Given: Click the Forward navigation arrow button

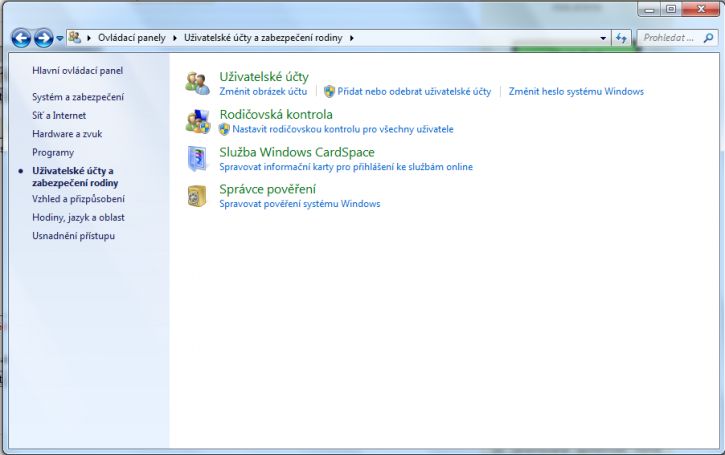Looking at the screenshot, I should point(43,38).
